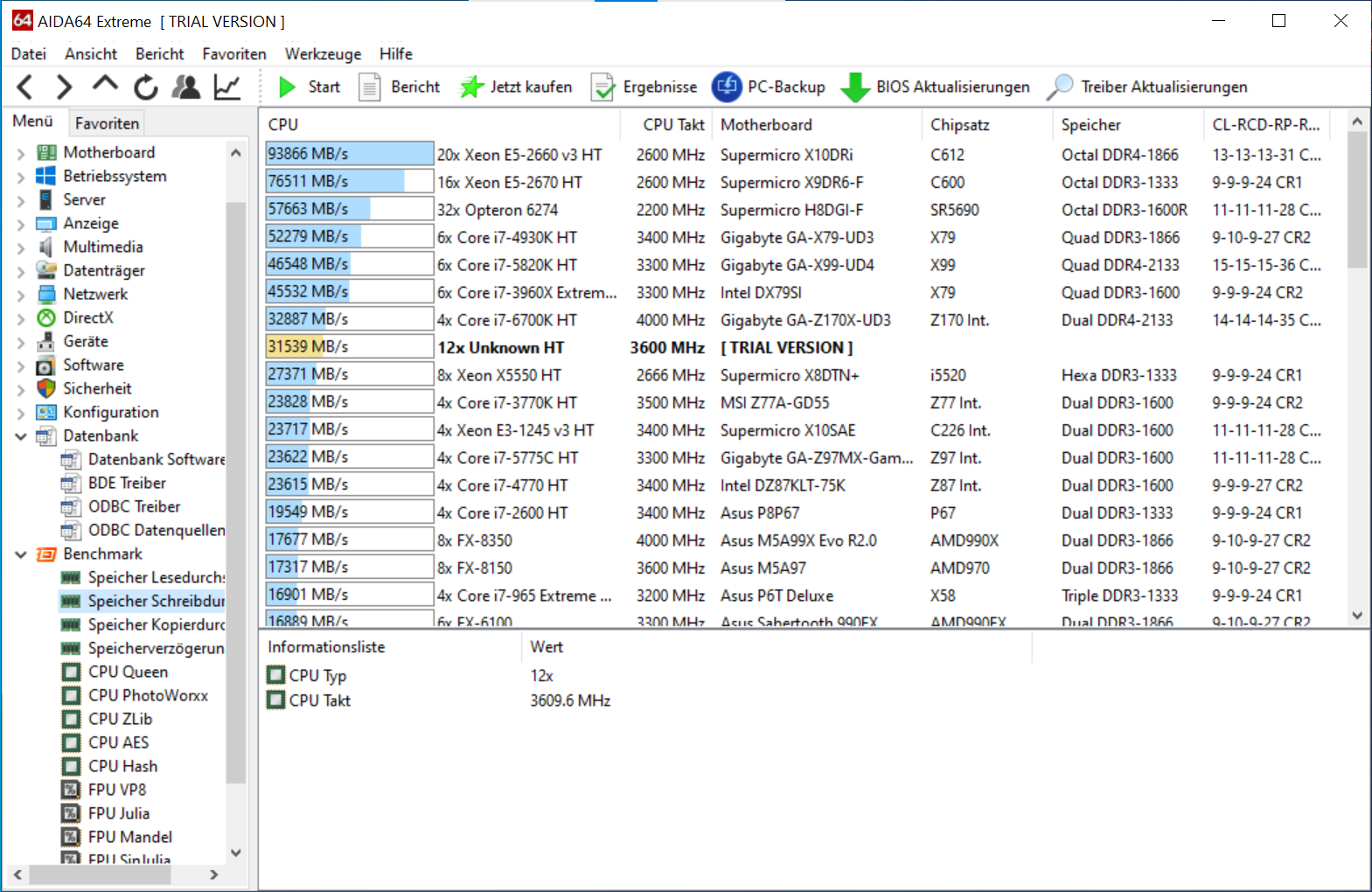Collapse the Datenbank tree node
1372x892 pixels.
pyautogui.click(x=21, y=436)
